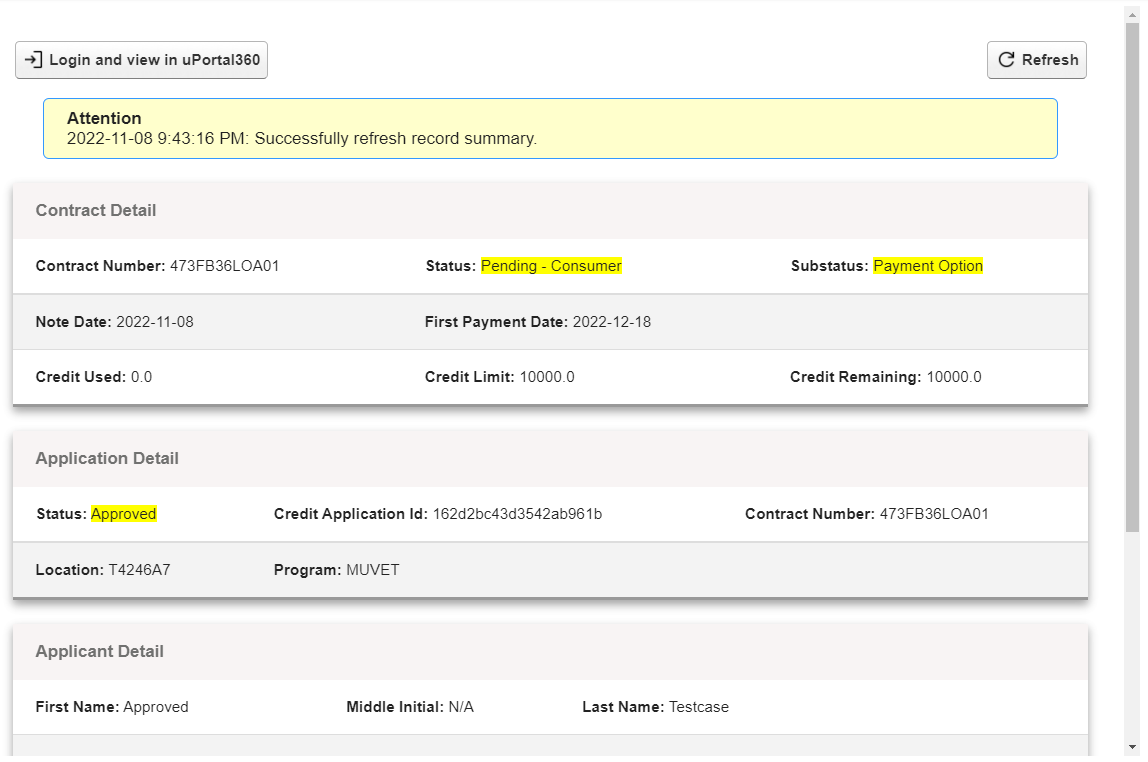Click the scrollbar down arrow
The height and width of the screenshot is (762, 1148).
(x=1133, y=747)
